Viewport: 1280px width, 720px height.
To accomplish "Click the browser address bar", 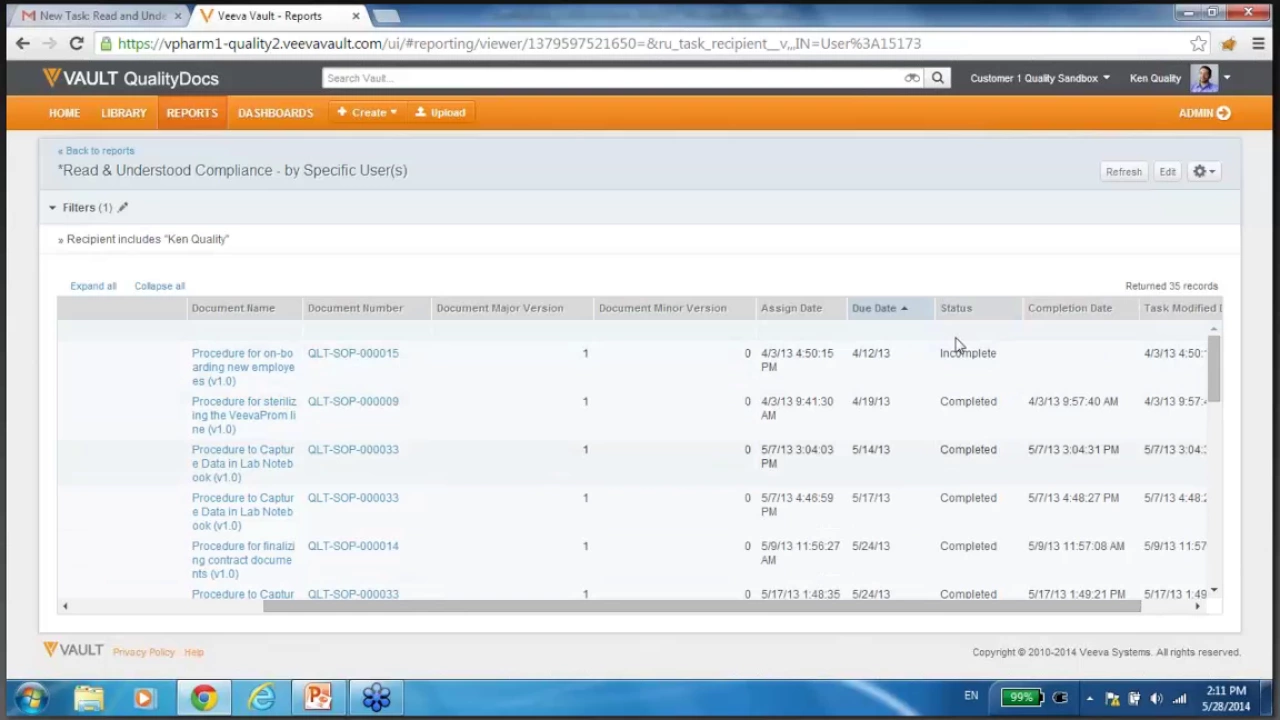I will (x=640, y=43).
